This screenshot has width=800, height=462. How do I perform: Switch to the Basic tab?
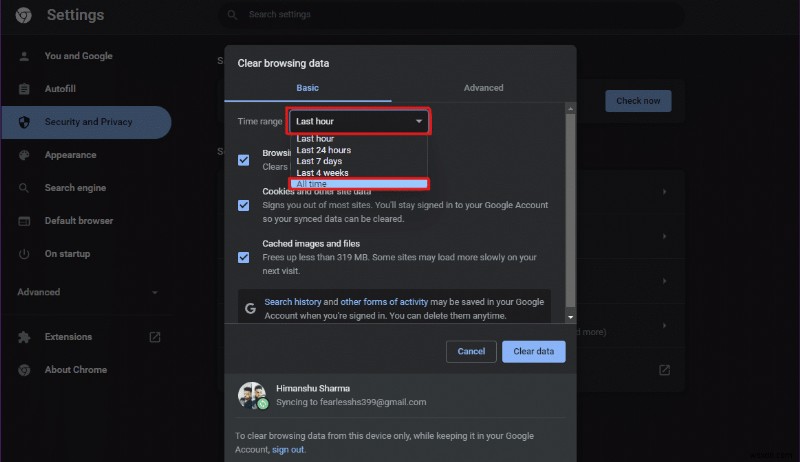tap(308, 88)
